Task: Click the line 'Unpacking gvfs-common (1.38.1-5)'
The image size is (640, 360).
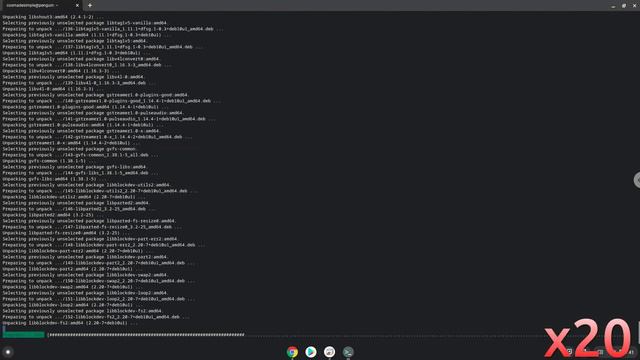Action: pyautogui.click(x=44, y=161)
